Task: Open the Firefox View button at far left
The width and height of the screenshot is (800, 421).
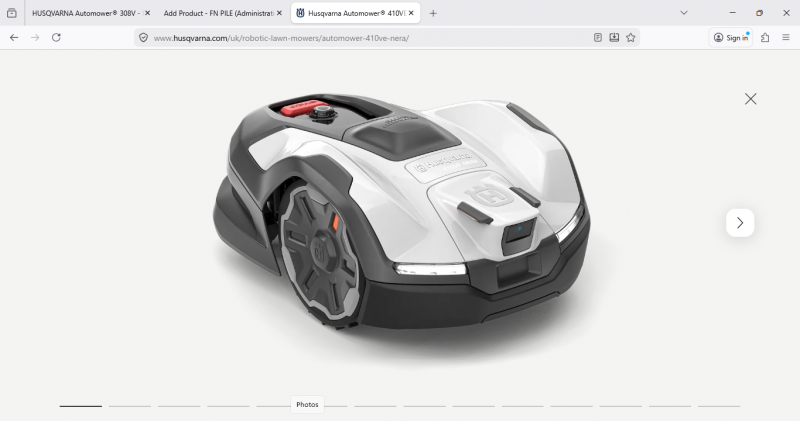Action: point(12,13)
